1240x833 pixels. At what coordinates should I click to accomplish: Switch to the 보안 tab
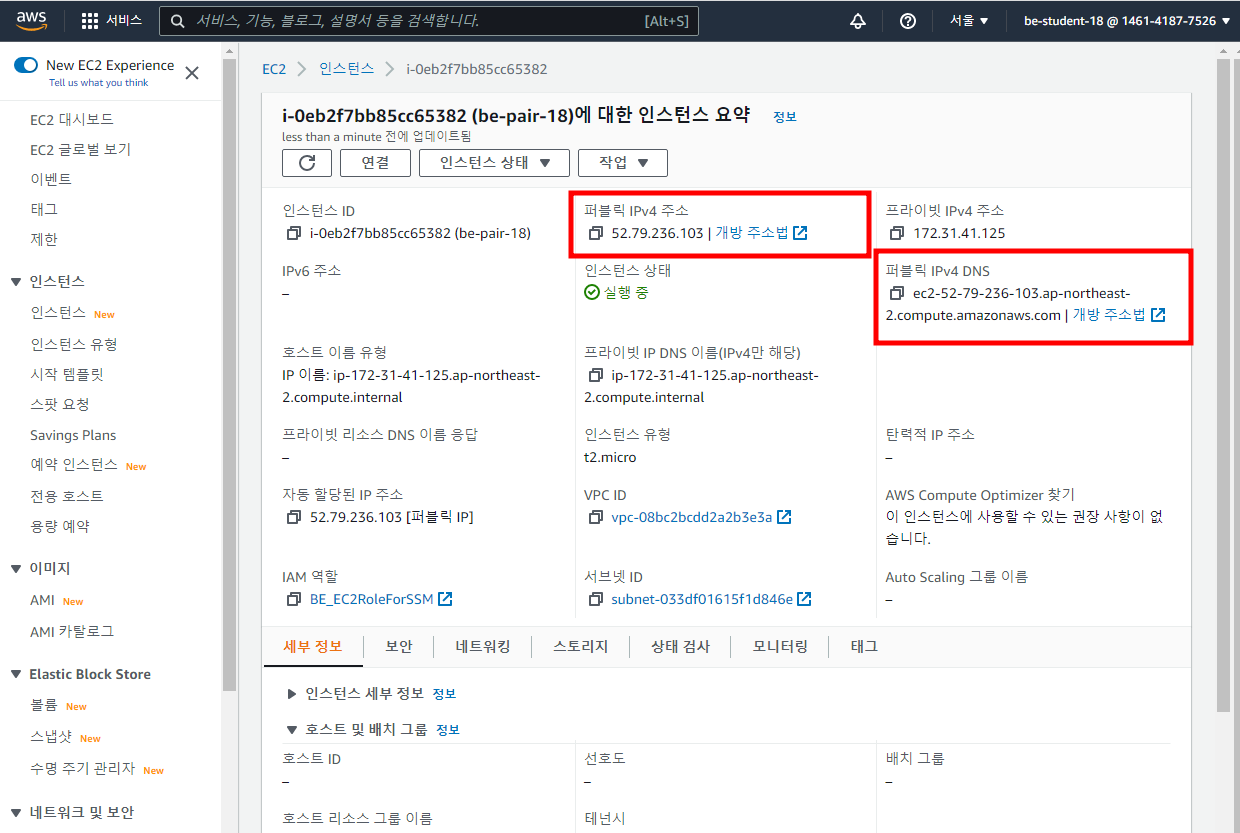click(x=398, y=647)
